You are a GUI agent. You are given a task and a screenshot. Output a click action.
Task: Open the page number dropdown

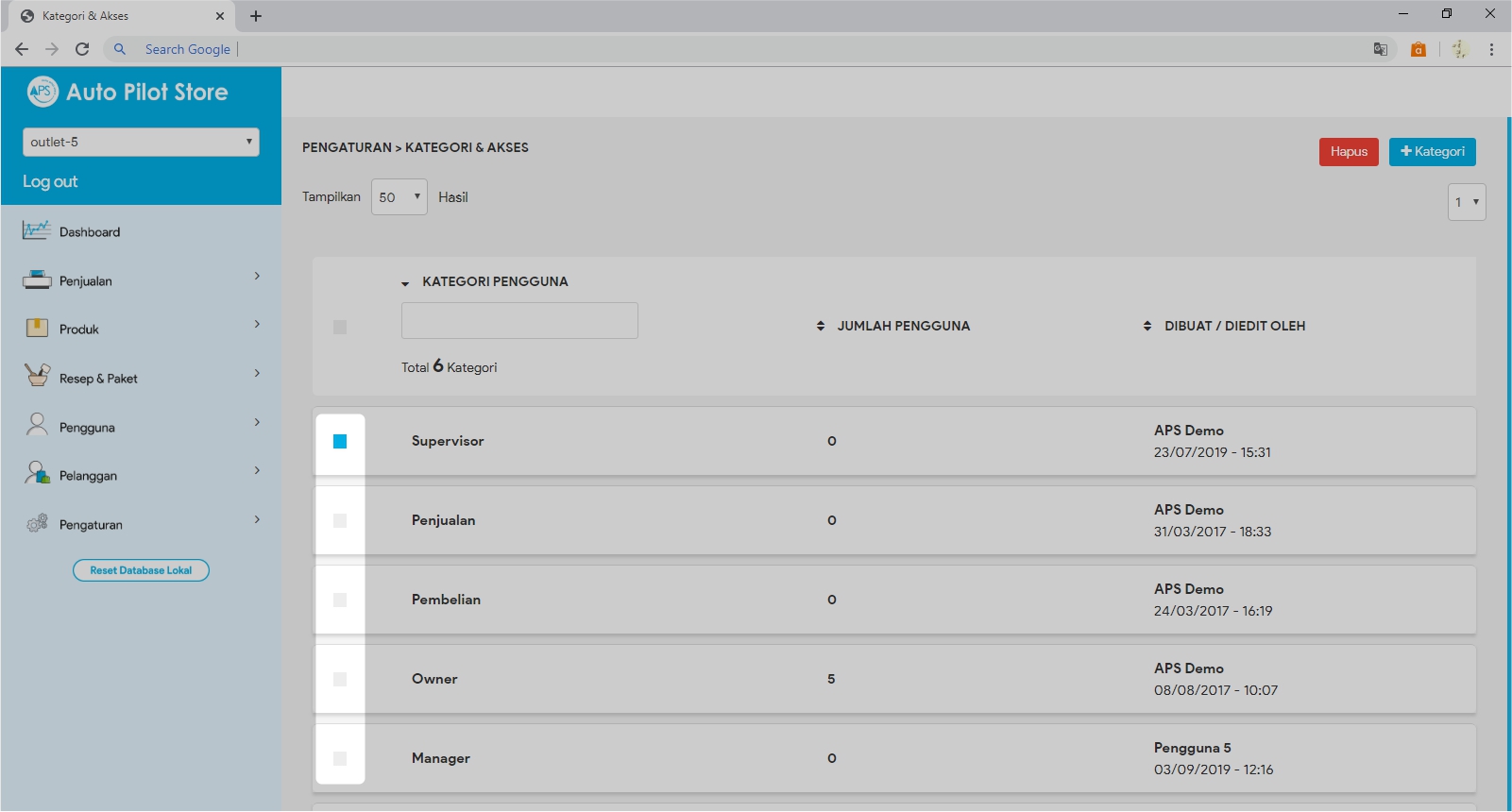(1466, 202)
